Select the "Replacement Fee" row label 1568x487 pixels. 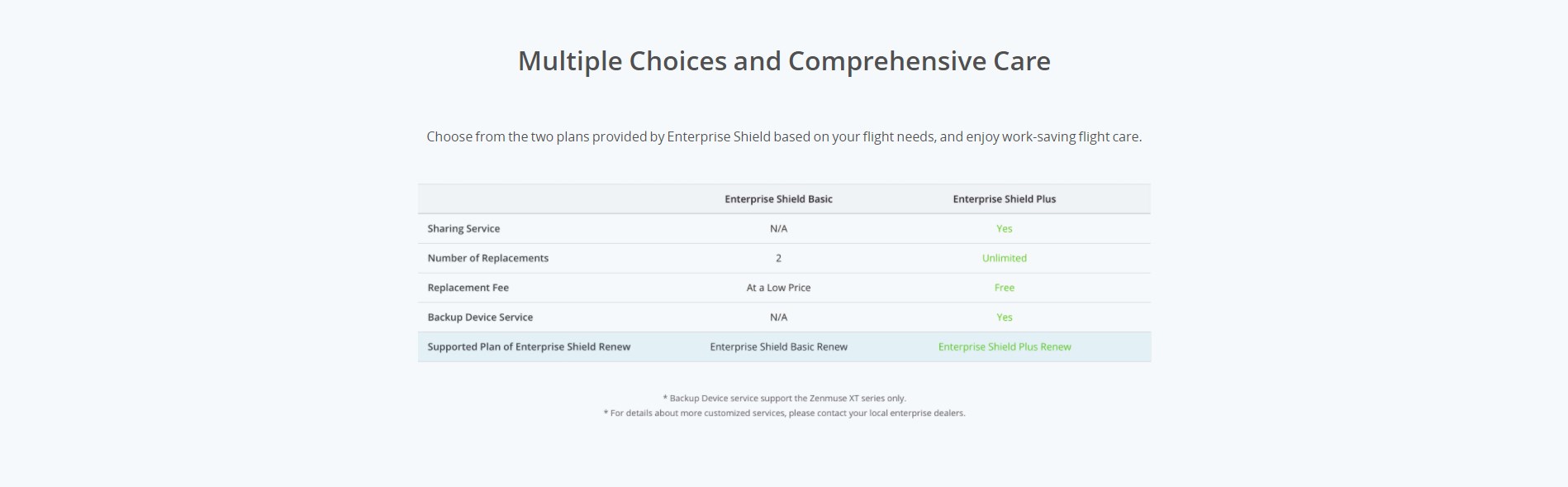click(468, 288)
